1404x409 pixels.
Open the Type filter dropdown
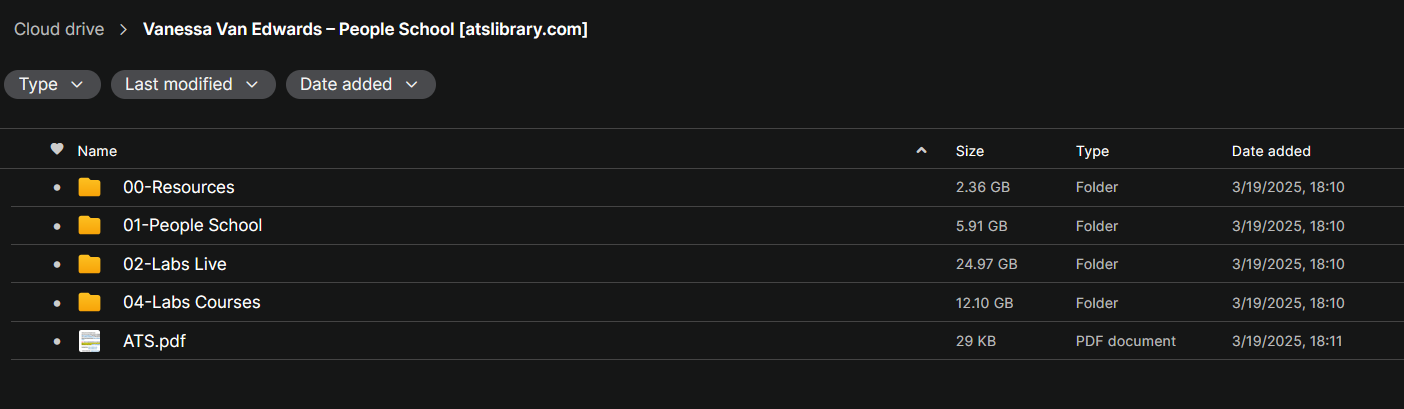(52, 85)
